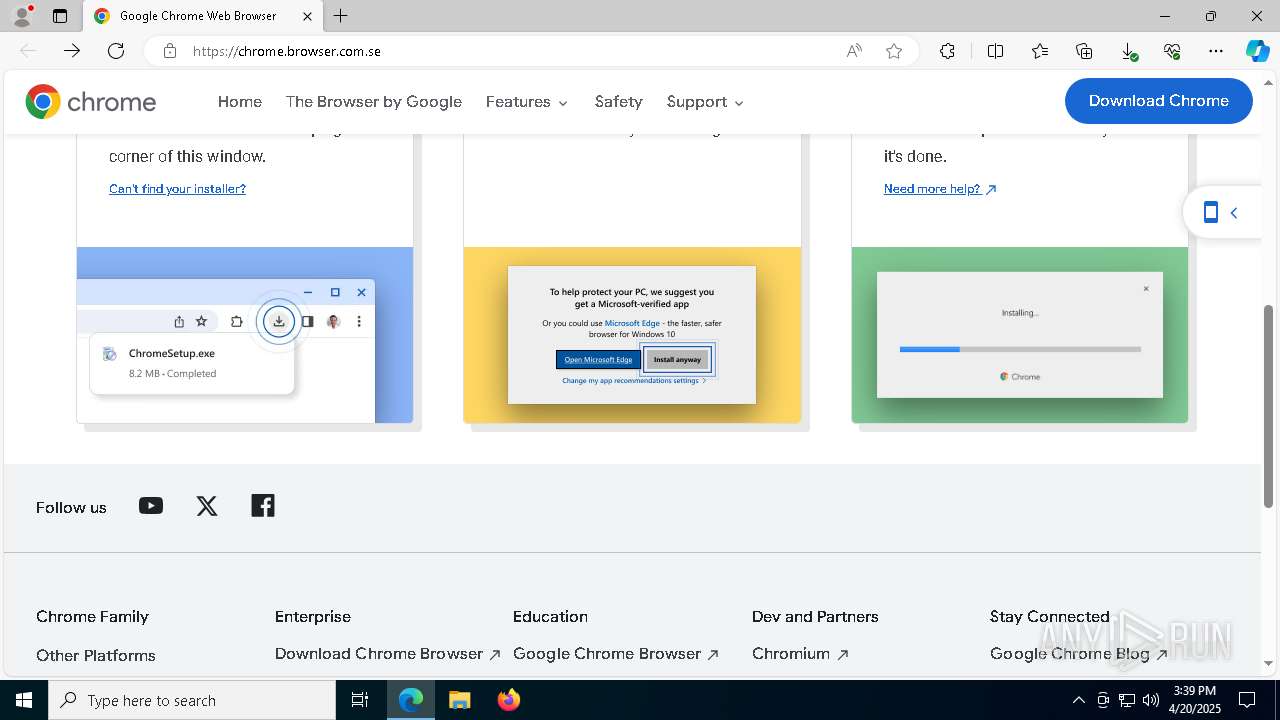This screenshot has width=1280, height=720.
Task: Click the scrollbar down arrow
Action: pyautogui.click(x=1269, y=662)
